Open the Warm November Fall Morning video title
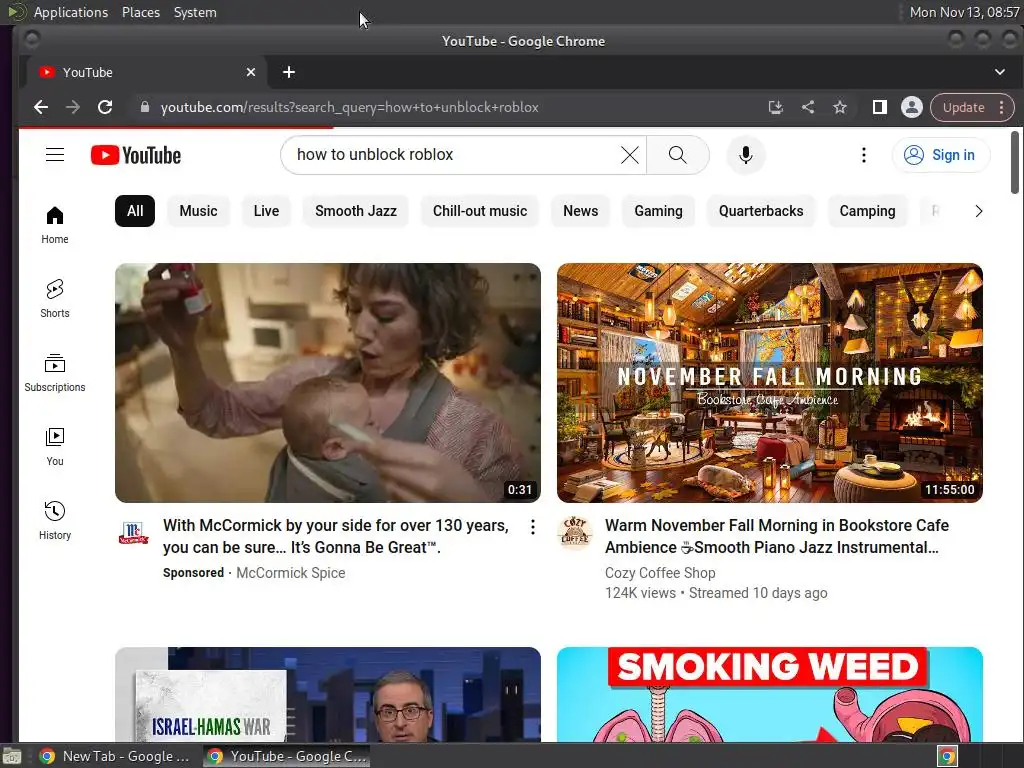The width and height of the screenshot is (1024, 768). tap(777, 536)
